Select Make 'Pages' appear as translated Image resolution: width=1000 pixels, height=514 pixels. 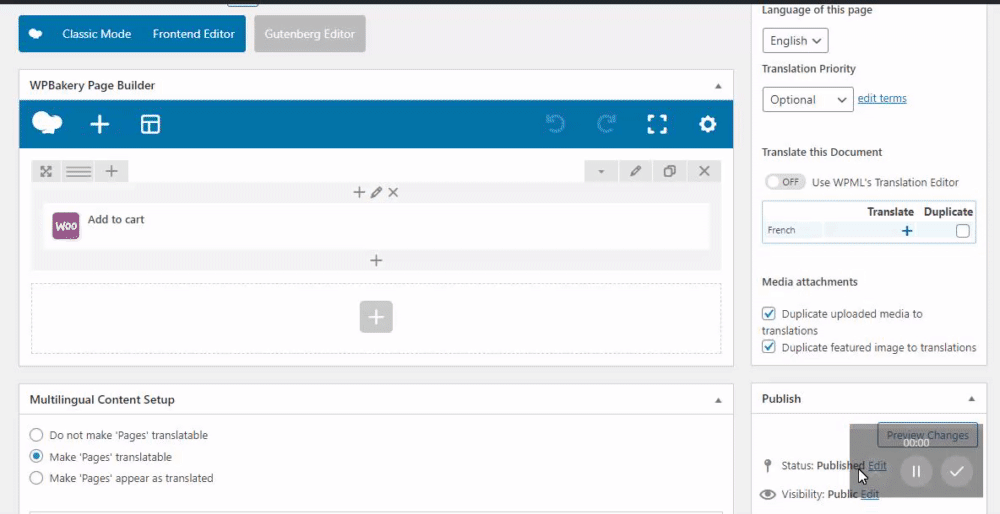(x=36, y=478)
